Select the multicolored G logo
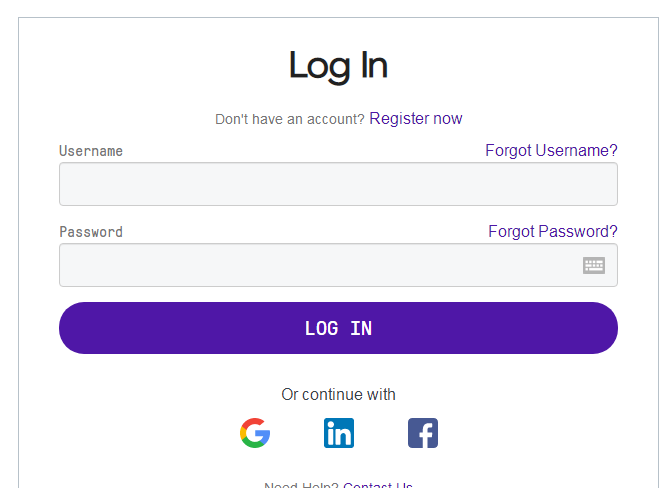Screen dimensions: 666x488 (x=255, y=433)
